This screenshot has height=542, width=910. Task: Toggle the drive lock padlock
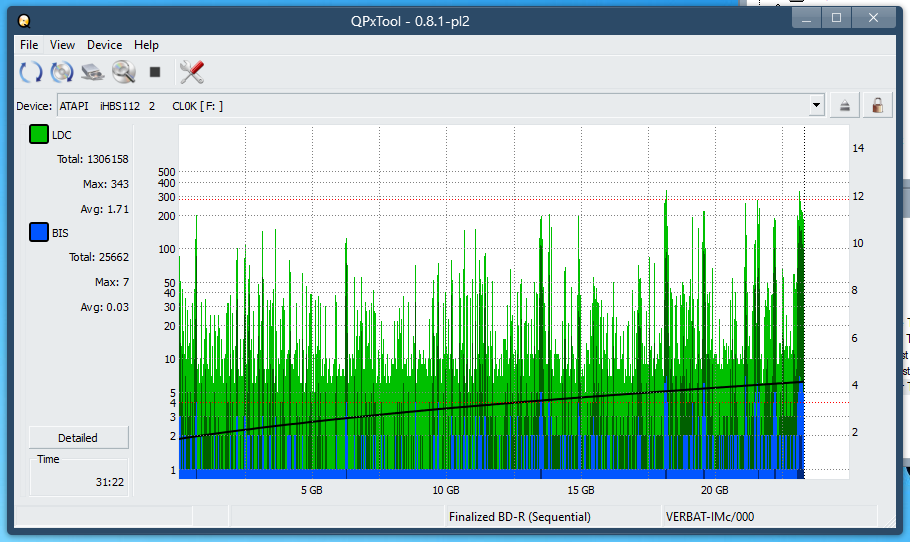[877, 105]
